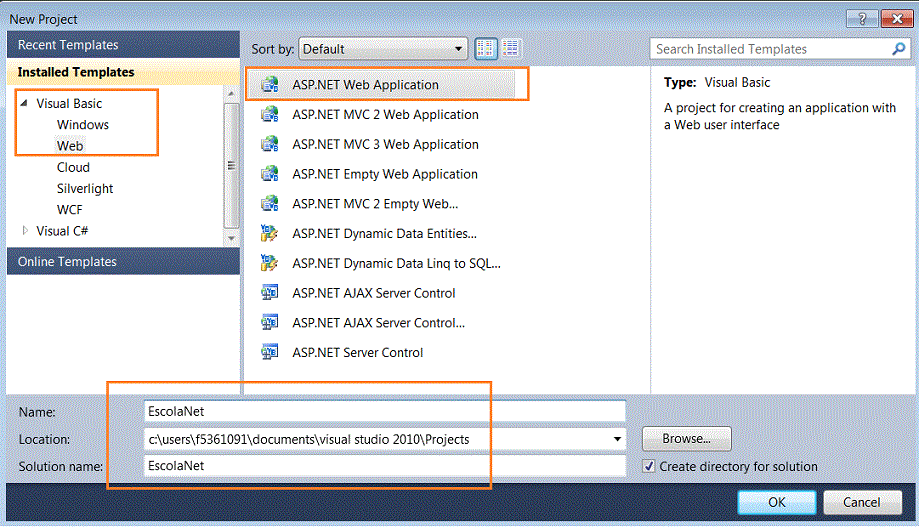
Task: Select the Visual Basic tree label
Action: point(69,104)
